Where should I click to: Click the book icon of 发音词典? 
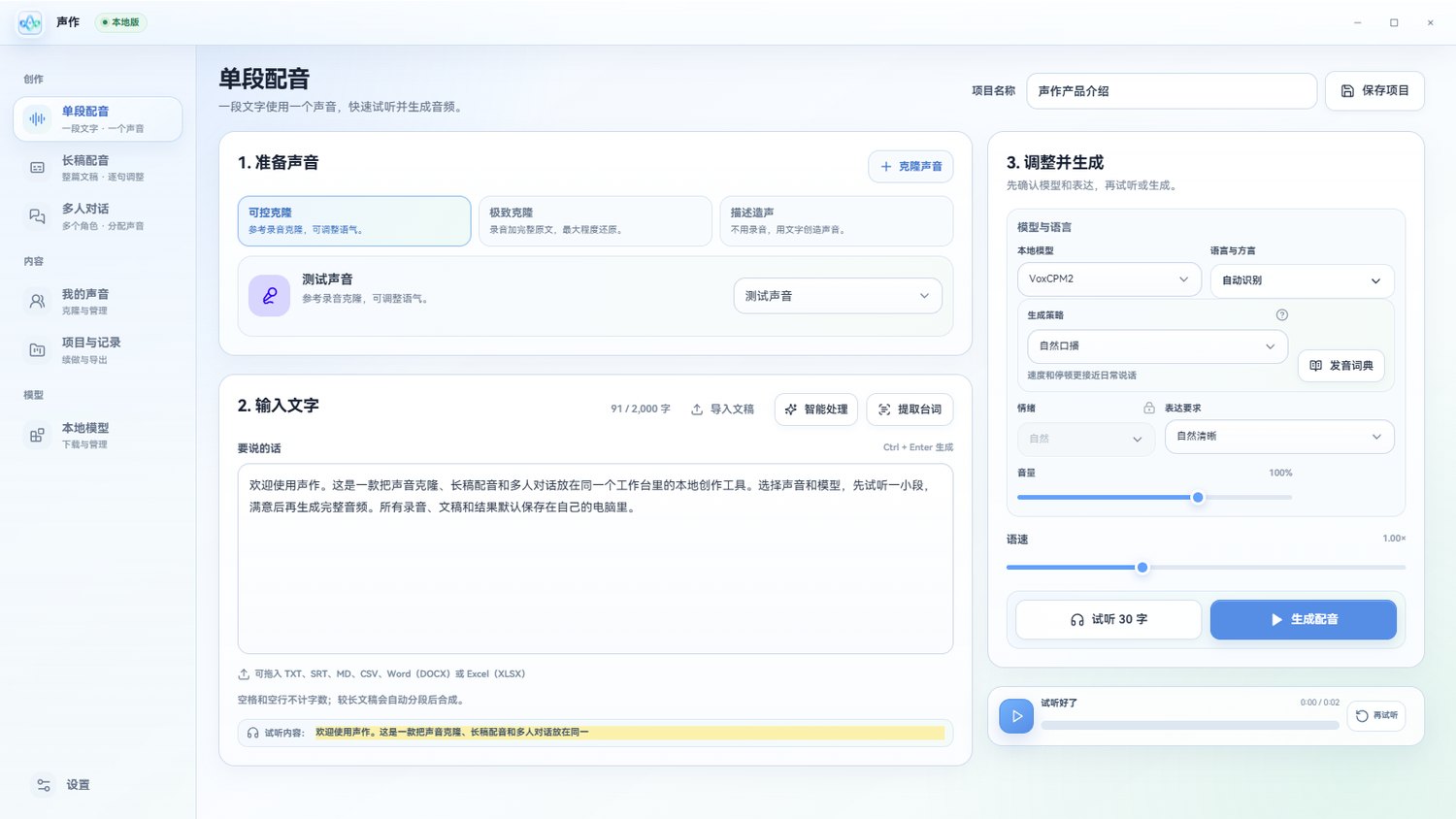(x=1315, y=366)
